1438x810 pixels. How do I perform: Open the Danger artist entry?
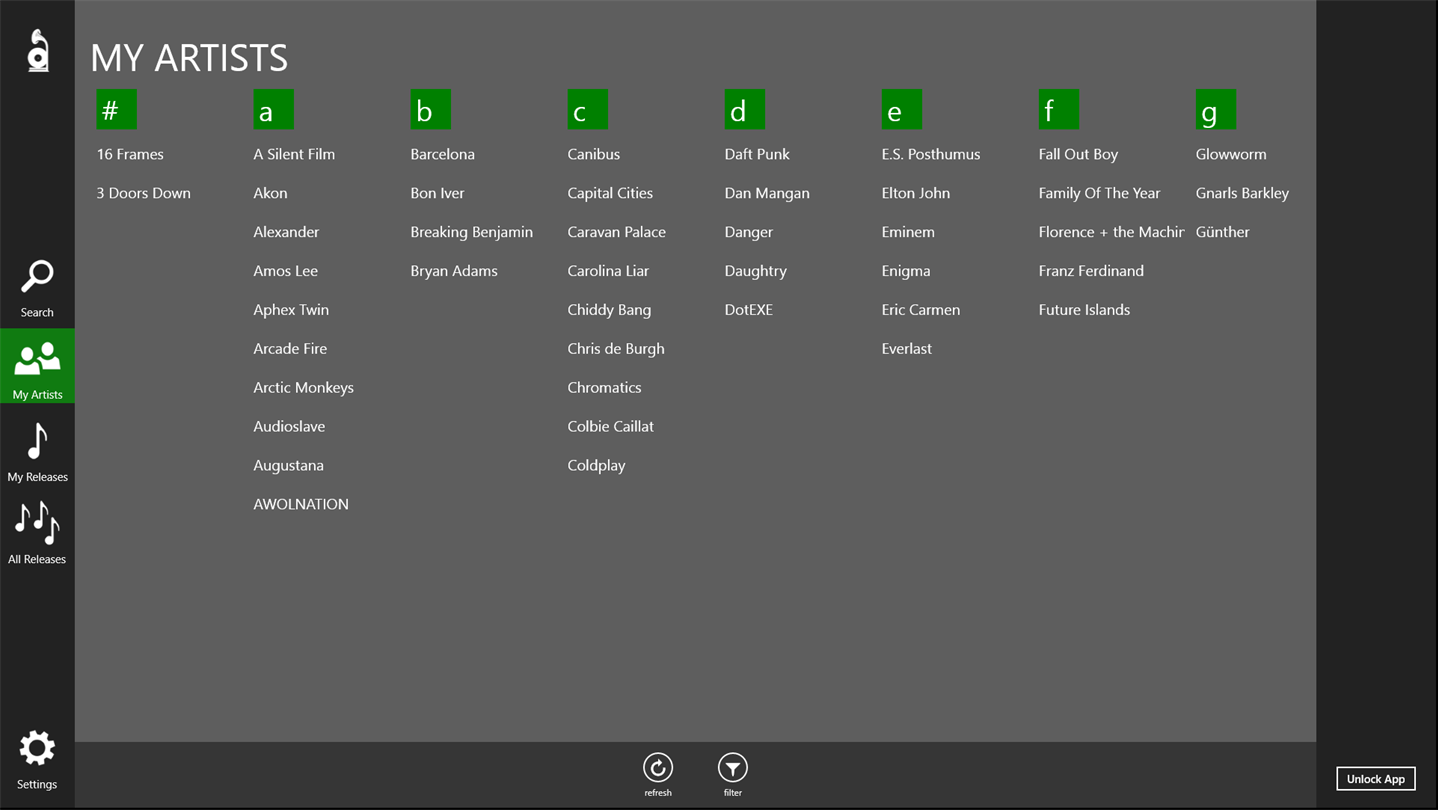click(748, 232)
